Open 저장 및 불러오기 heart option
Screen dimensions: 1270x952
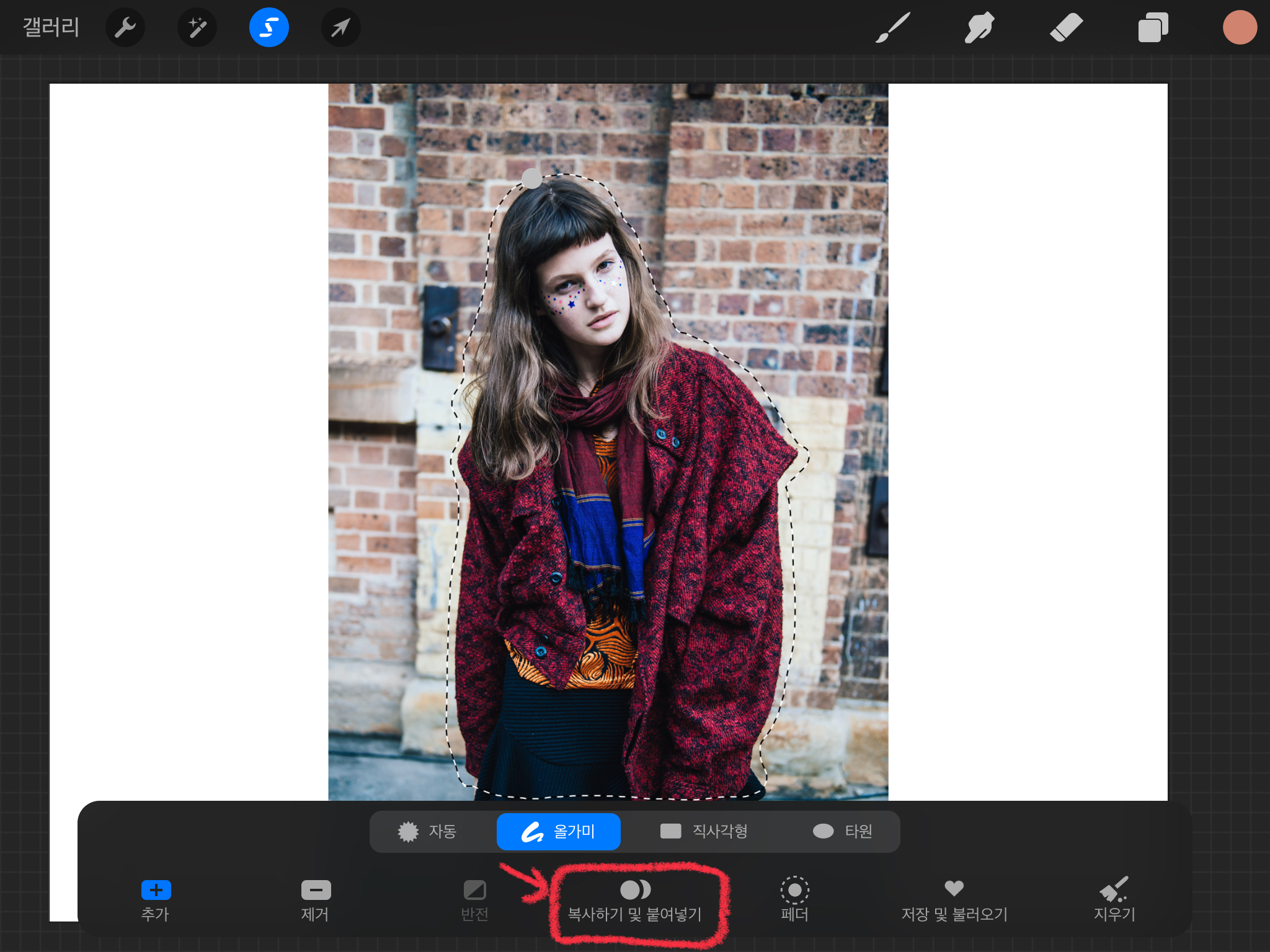click(954, 899)
